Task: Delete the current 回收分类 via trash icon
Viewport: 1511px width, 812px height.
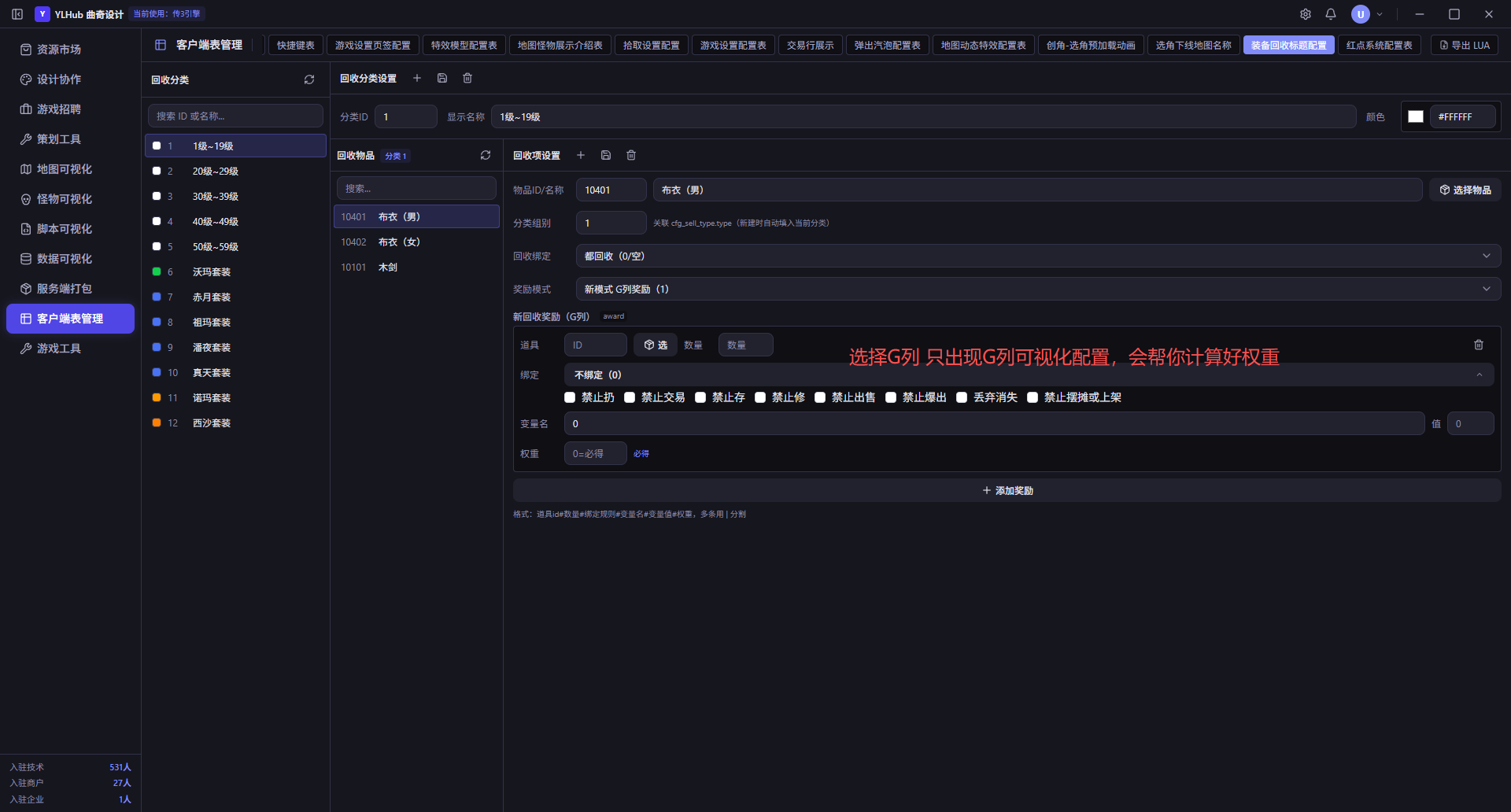Action: (467, 78)
